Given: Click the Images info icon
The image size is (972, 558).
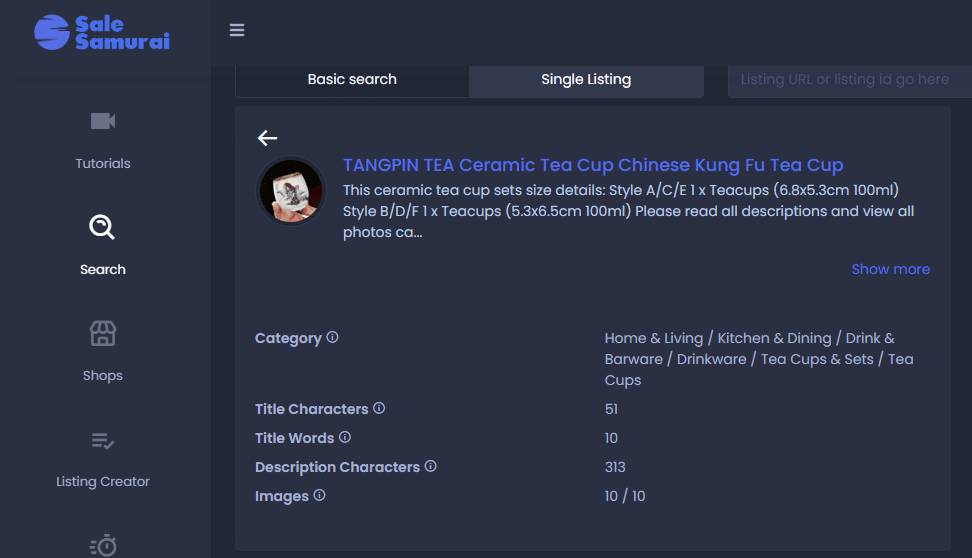Looking at the screenshot, I should [x=319, y=495].
